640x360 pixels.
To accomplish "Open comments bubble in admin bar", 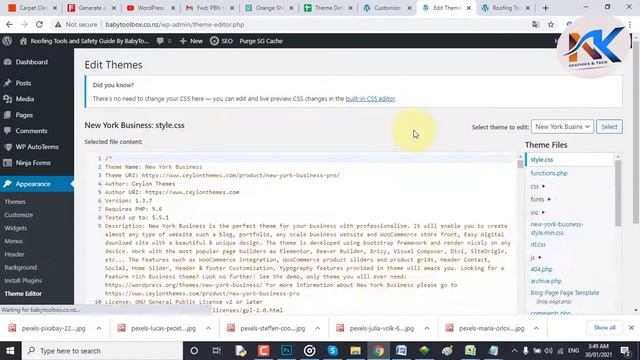I will (164, 41).
